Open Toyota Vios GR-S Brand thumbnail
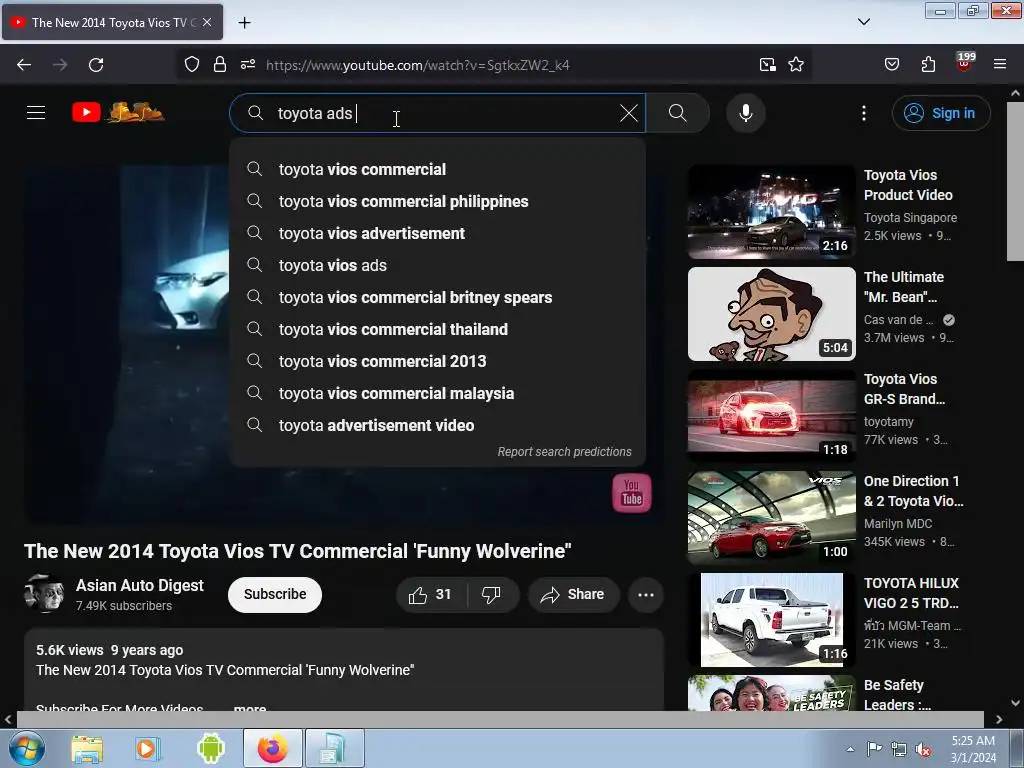Image resolution: width=1024 pixels, height=768 pixels. point(771,415)
